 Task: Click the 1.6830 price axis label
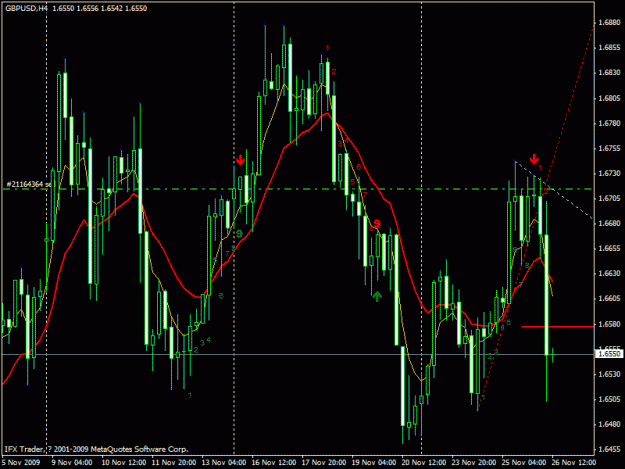pyautogui.click(x=609, y=73)
